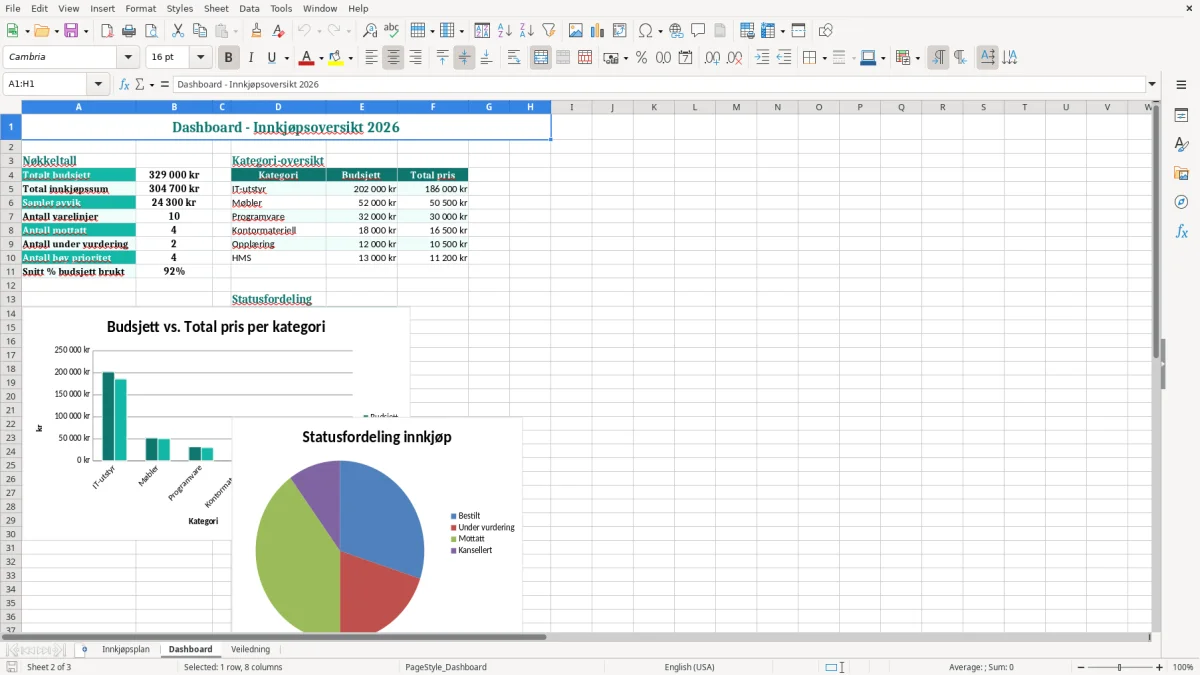Image resolution: width=1200 pixels, height=675 pixels.
Task: Expand the Font Color dropdown arrow
Action: point(321,58)
